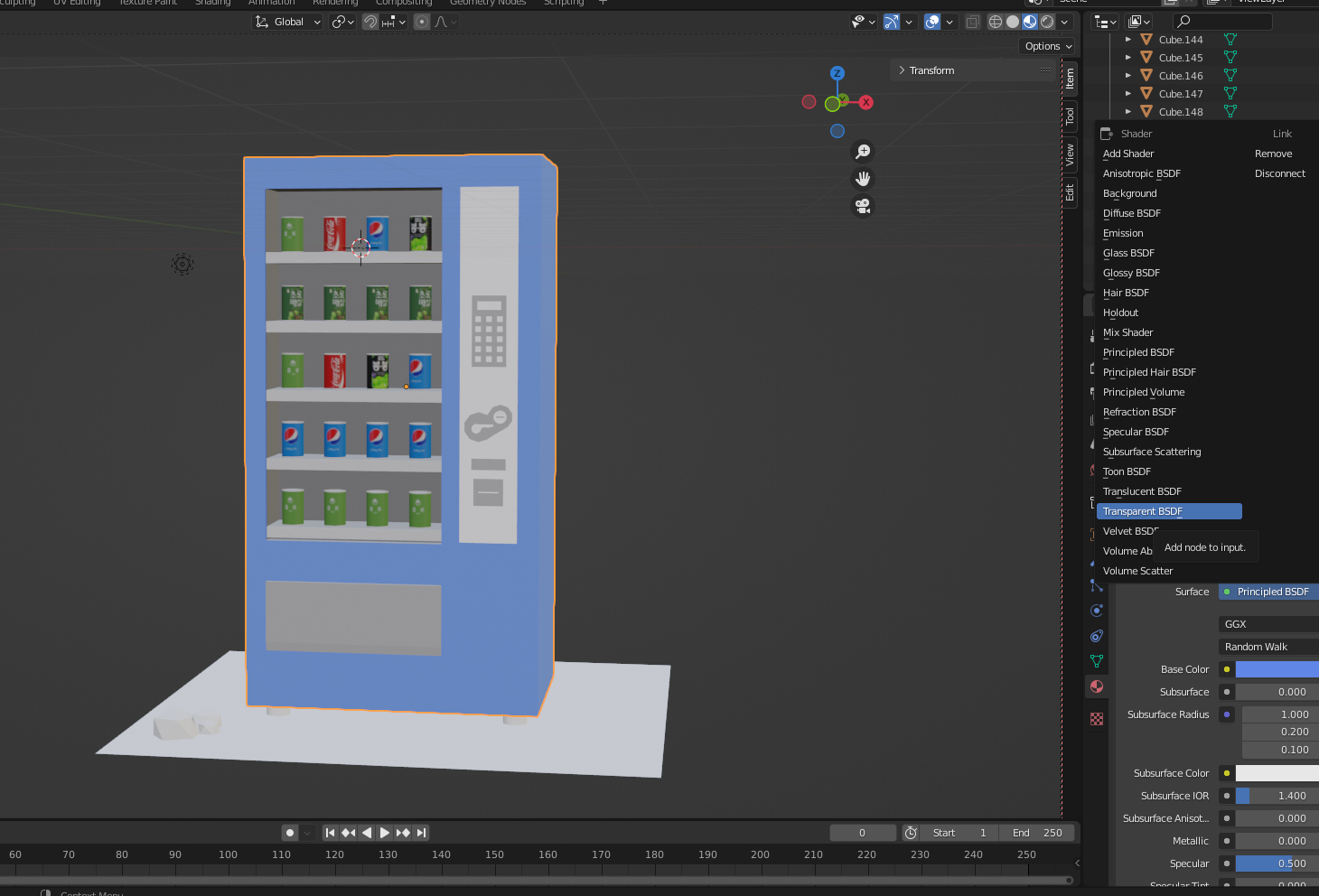Click the orange object icon of Cube.145
This screenshot has width=1319, height=896.
click(1146, 58)
